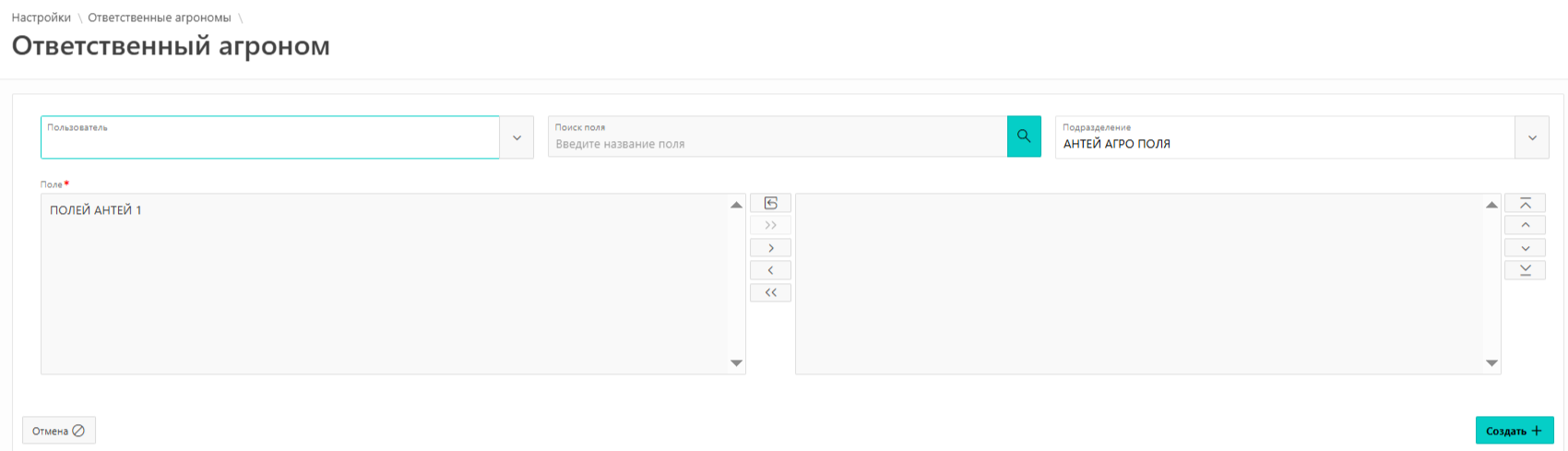Move selected field right with the single arrow
Image resolution: width=1568 pixels, height=451 pixels.
point(770,248)
